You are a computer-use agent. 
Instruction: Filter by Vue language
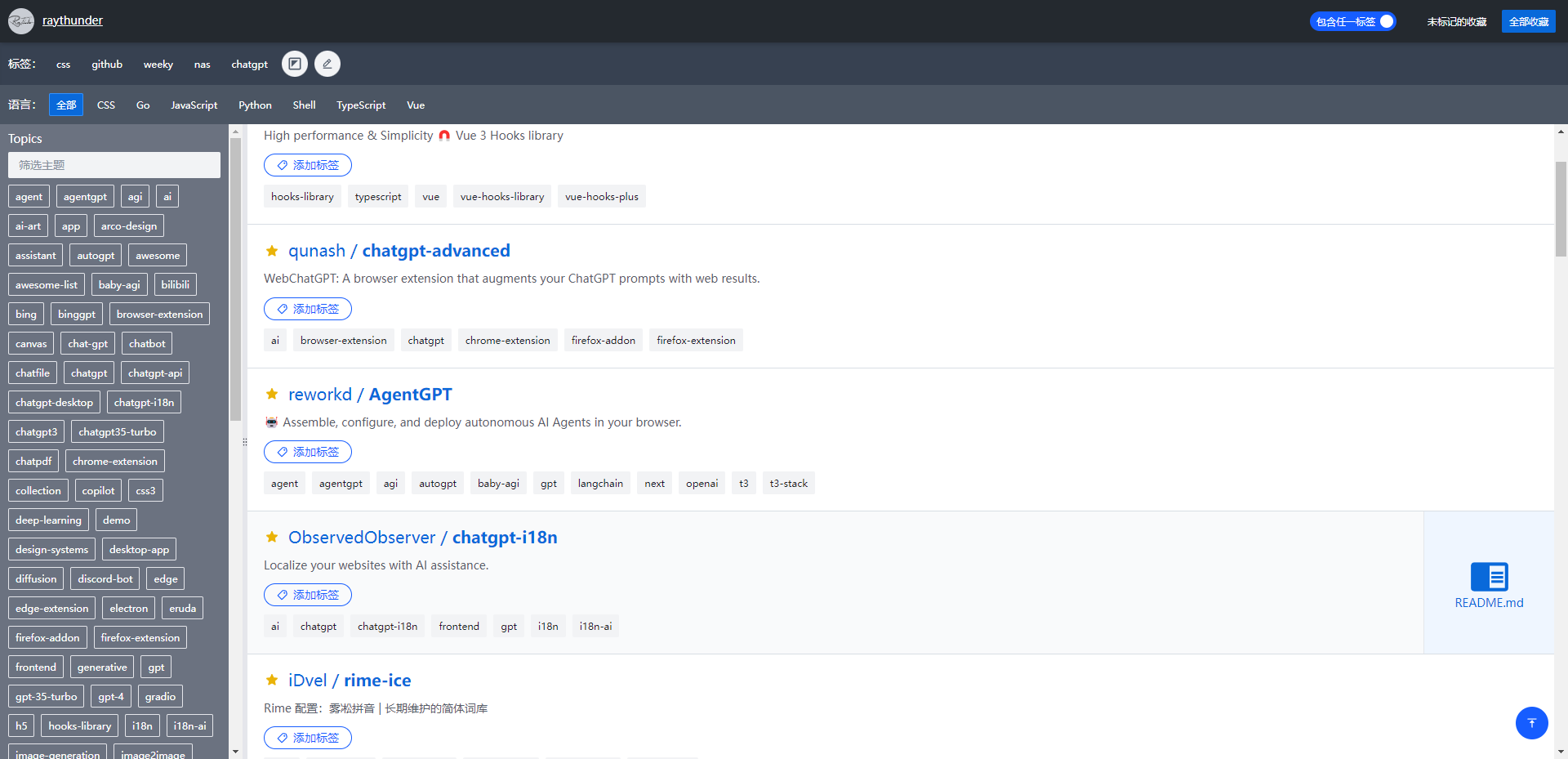pyautogui.click(x=416, y=105)
